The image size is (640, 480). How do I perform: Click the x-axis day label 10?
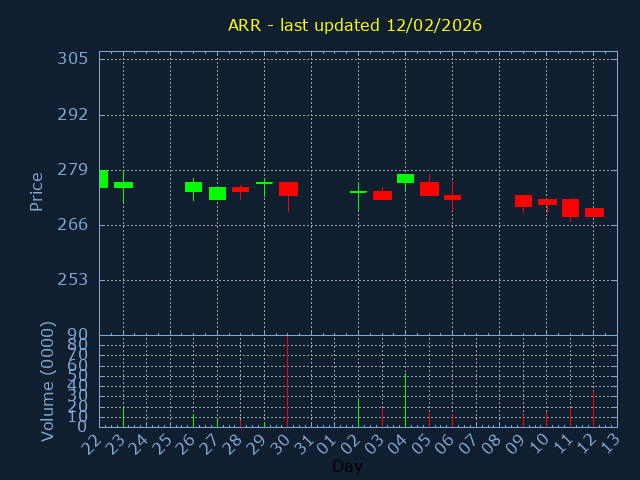tap(539, 443)
